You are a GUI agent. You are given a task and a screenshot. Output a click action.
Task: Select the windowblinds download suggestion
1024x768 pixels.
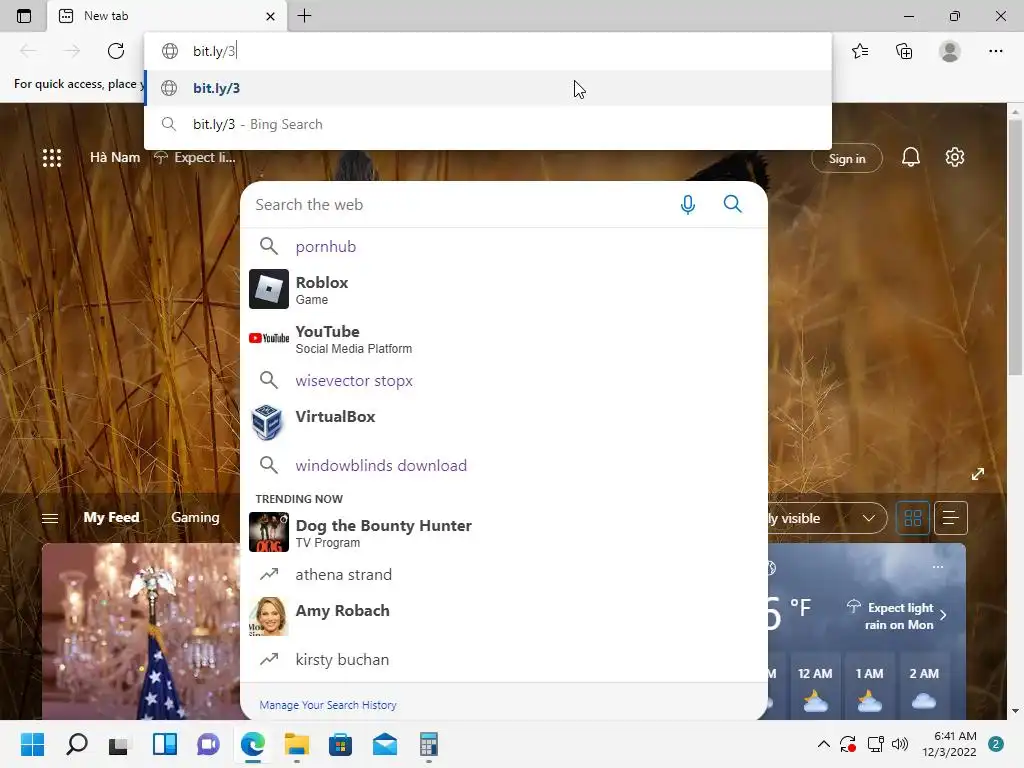pos(504,465)
